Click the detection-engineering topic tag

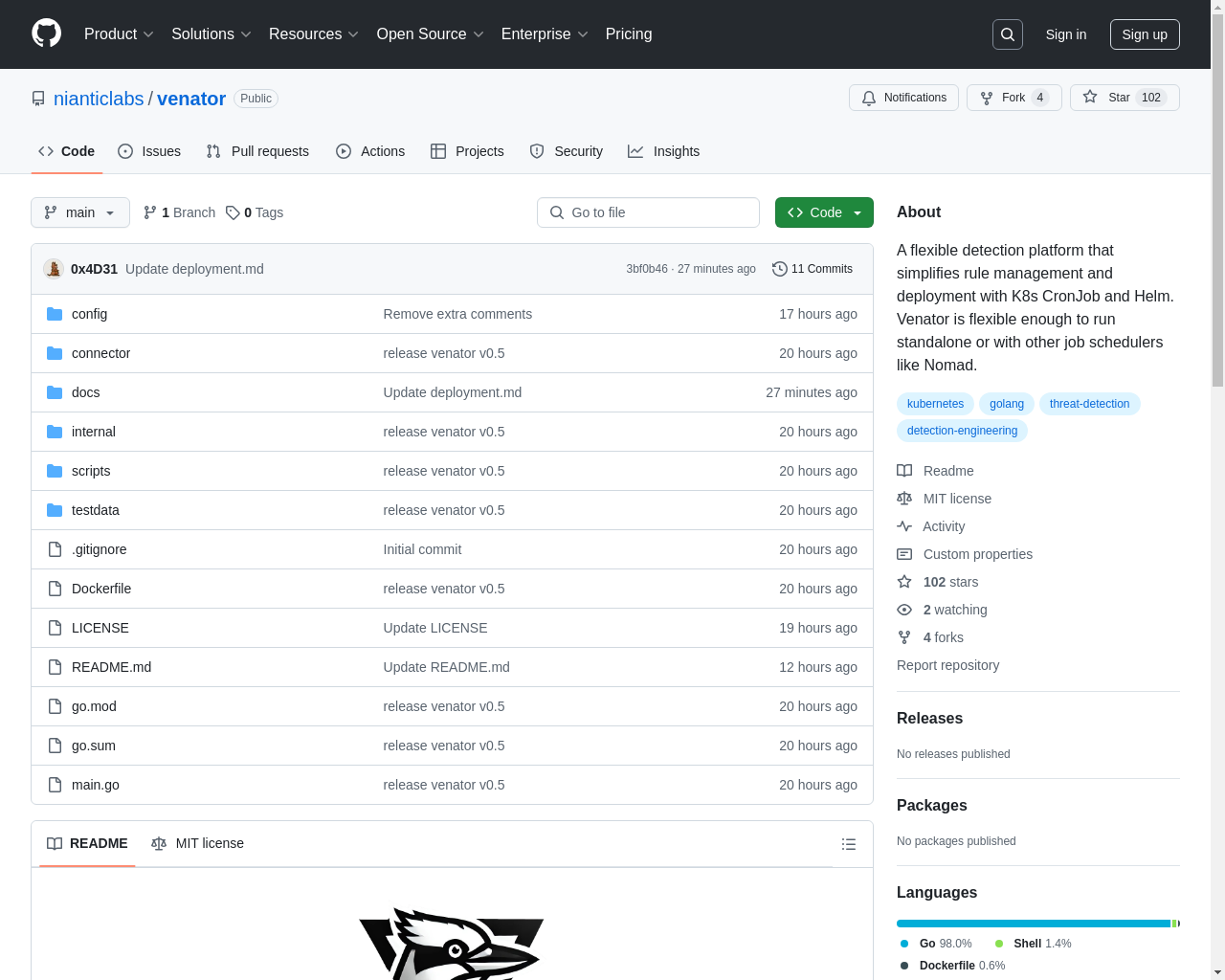[962, 431]
